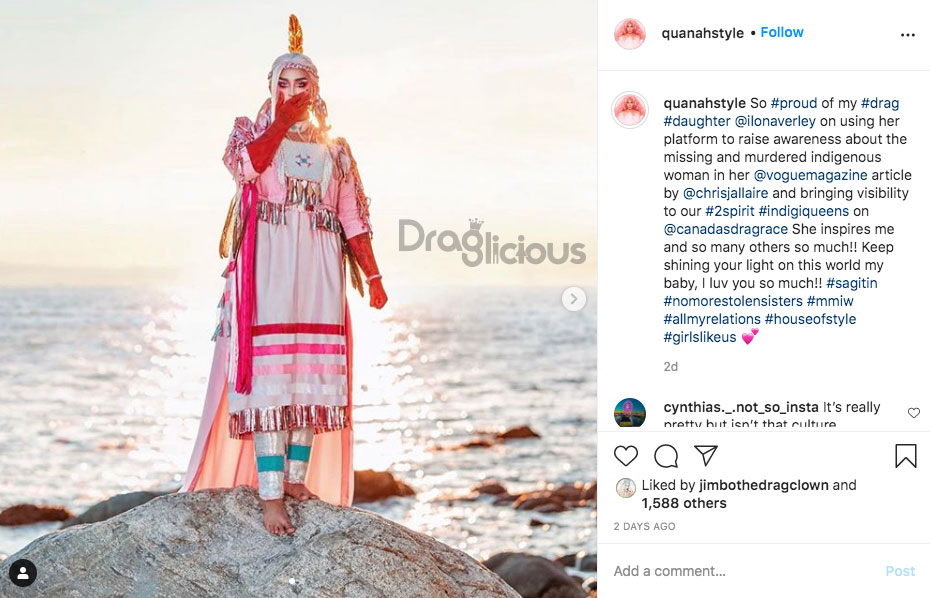Open quanahstyle profile picture in header
930x598 pixels.
point(630,33)
